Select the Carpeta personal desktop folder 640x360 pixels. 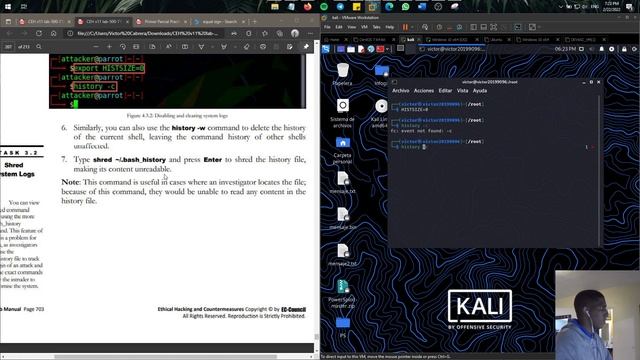click(x=342, y=150)
